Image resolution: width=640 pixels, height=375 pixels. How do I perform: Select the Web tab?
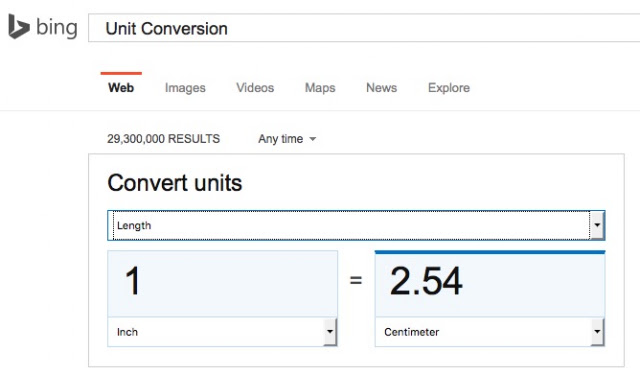pyautogui.click(x=121, y=88)
